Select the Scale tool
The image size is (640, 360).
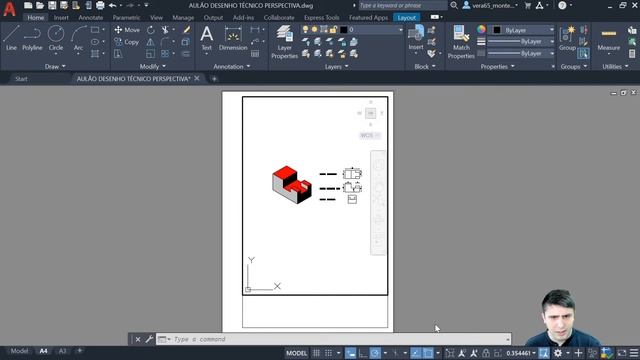(151, 53)
